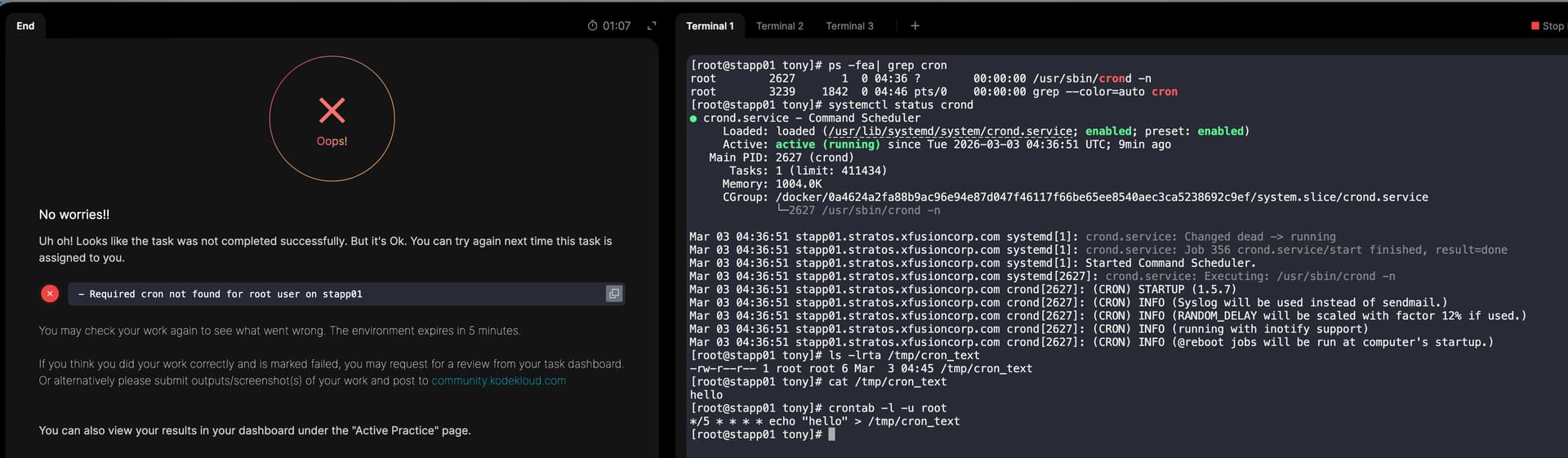Click the "Oops!" text in the circle
Screen dimensions: 1568x458
click(x=332, y=141)
